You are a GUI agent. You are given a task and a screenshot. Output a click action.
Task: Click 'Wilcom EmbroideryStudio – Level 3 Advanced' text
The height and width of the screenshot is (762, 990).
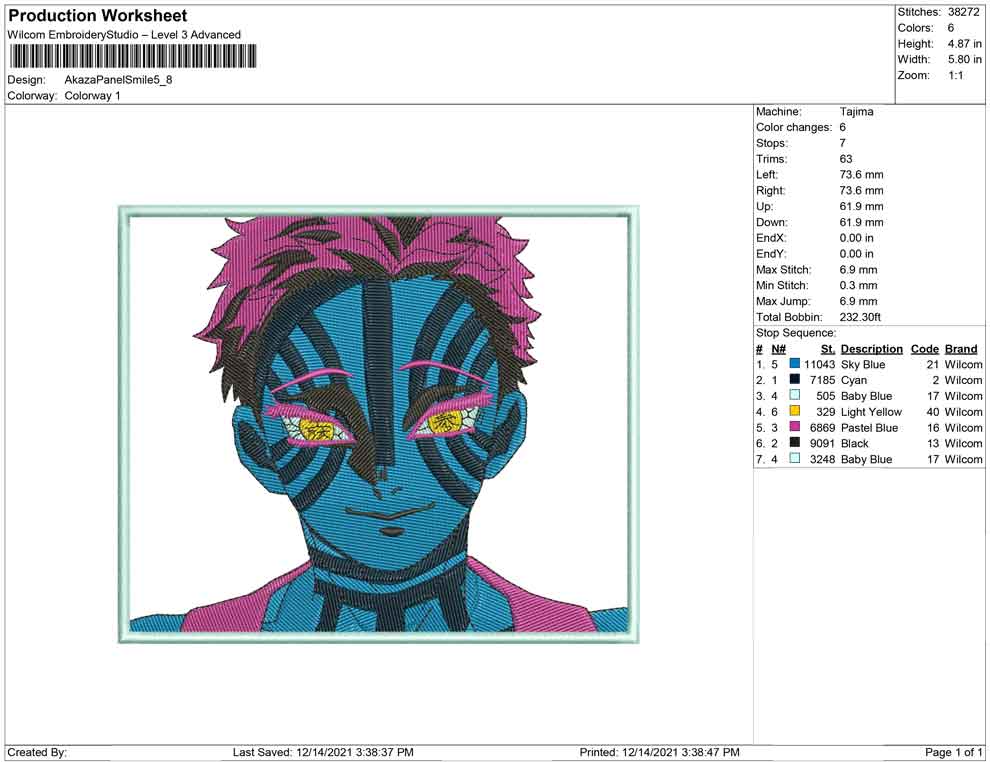pos(124,35)
